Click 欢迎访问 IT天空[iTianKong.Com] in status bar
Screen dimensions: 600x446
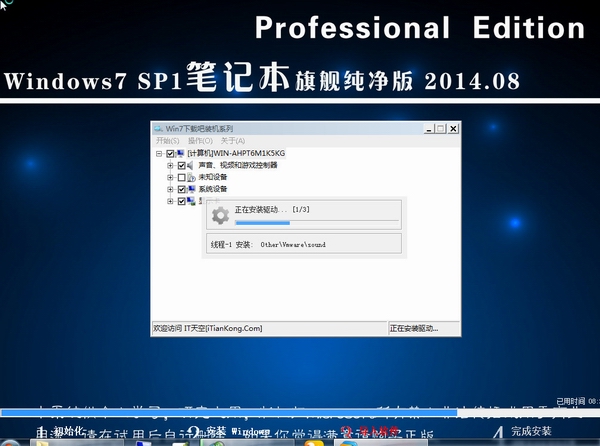[x=208, y=328]
